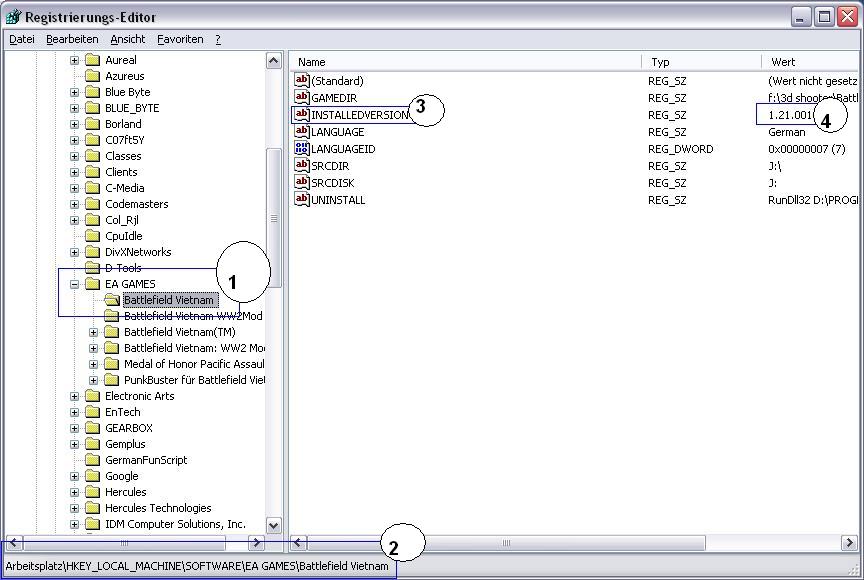Click the Hercules folder icon
Image resolution: width=864 pixels, height=580 pixels.
93,491
